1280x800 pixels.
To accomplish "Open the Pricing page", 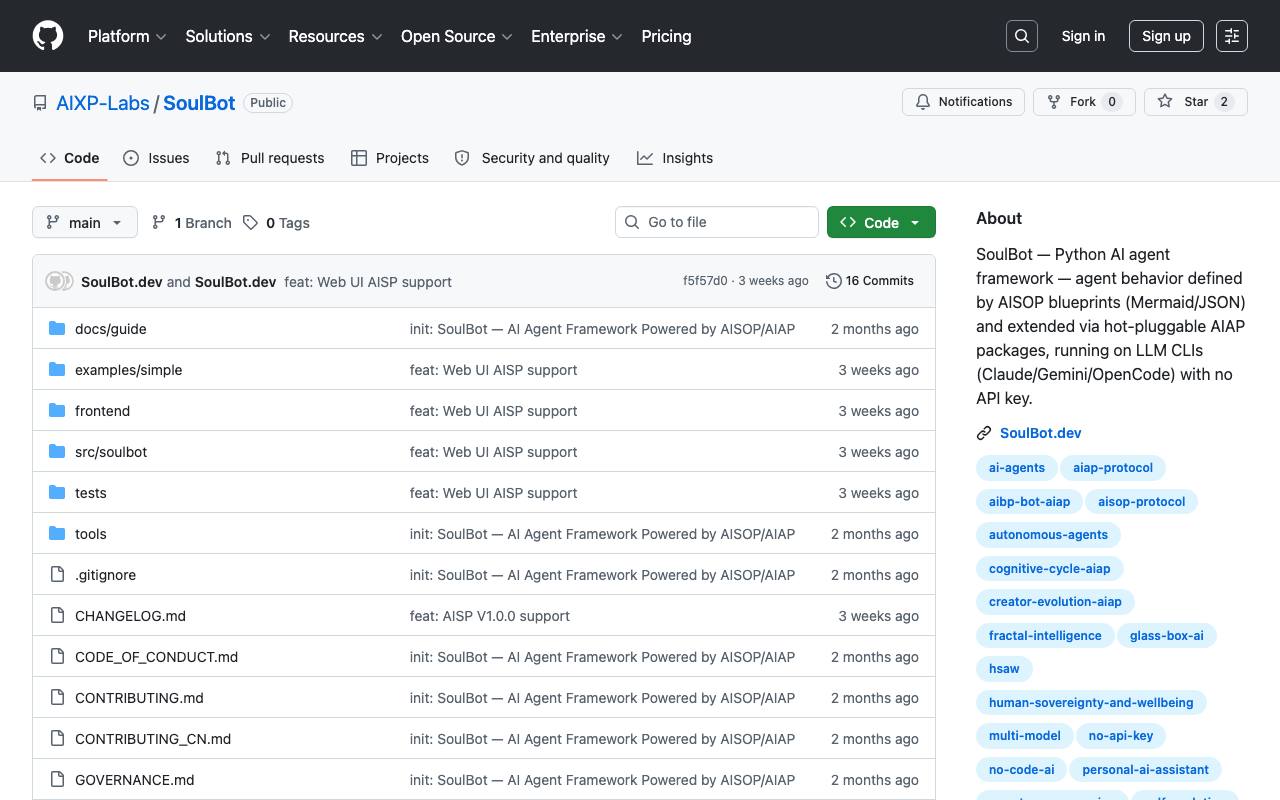I will [x=666, y=36].
